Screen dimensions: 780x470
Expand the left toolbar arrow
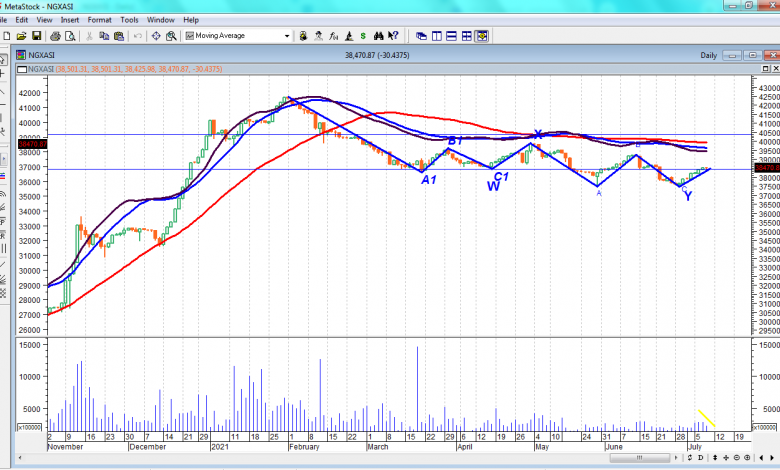click(x=4, y=159)
